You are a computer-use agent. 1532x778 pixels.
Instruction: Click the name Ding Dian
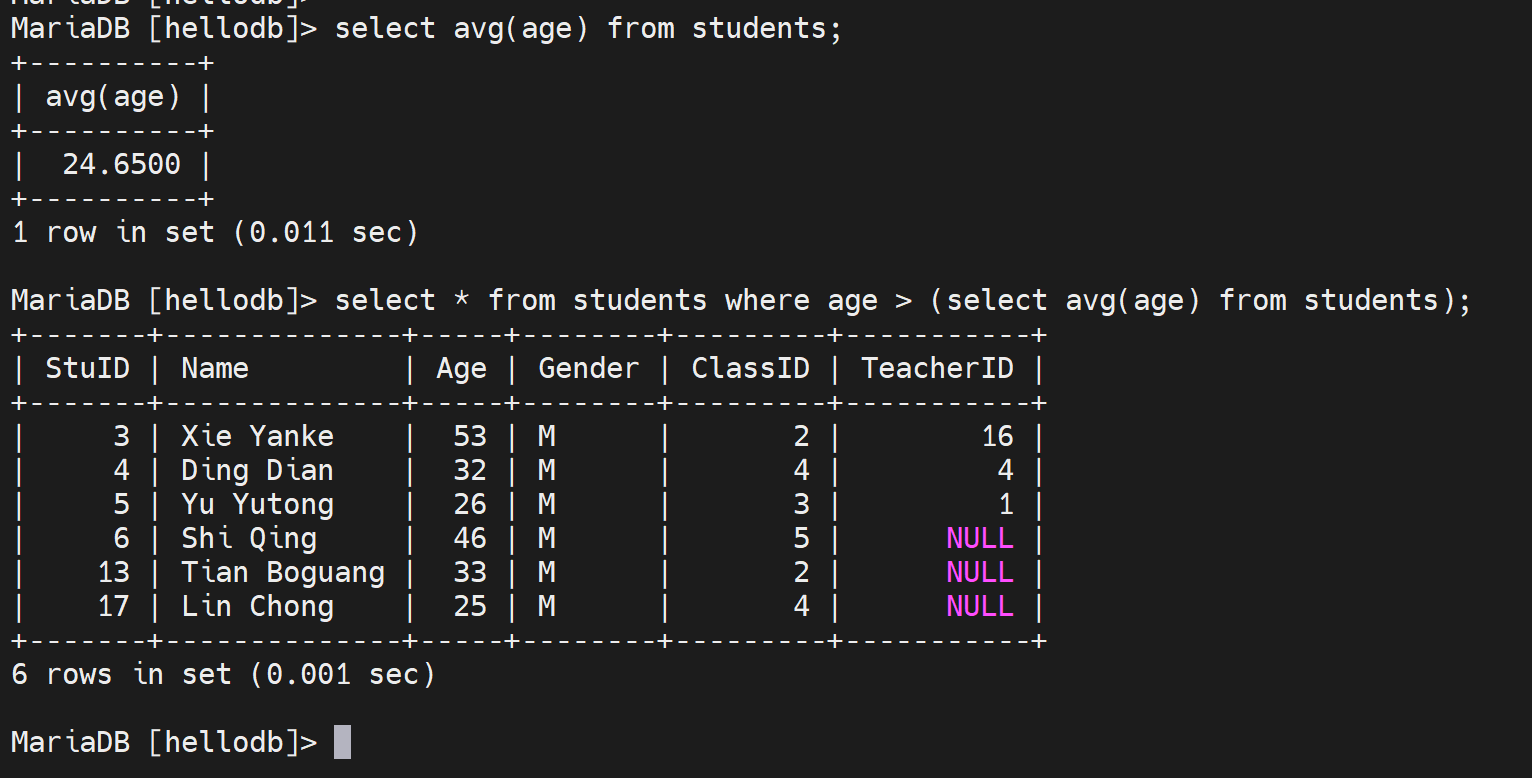pyautogui.click(x=257, y=470)
